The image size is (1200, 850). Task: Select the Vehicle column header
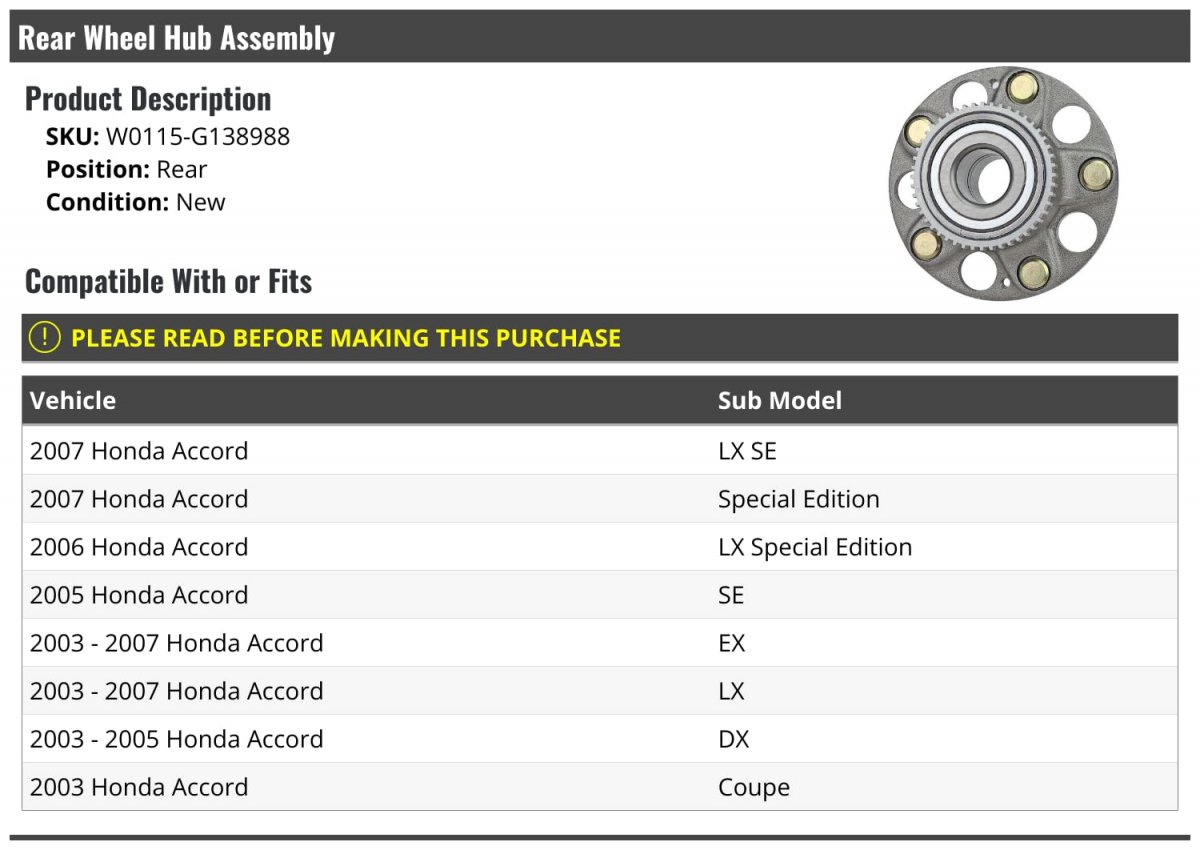(73, 400)
